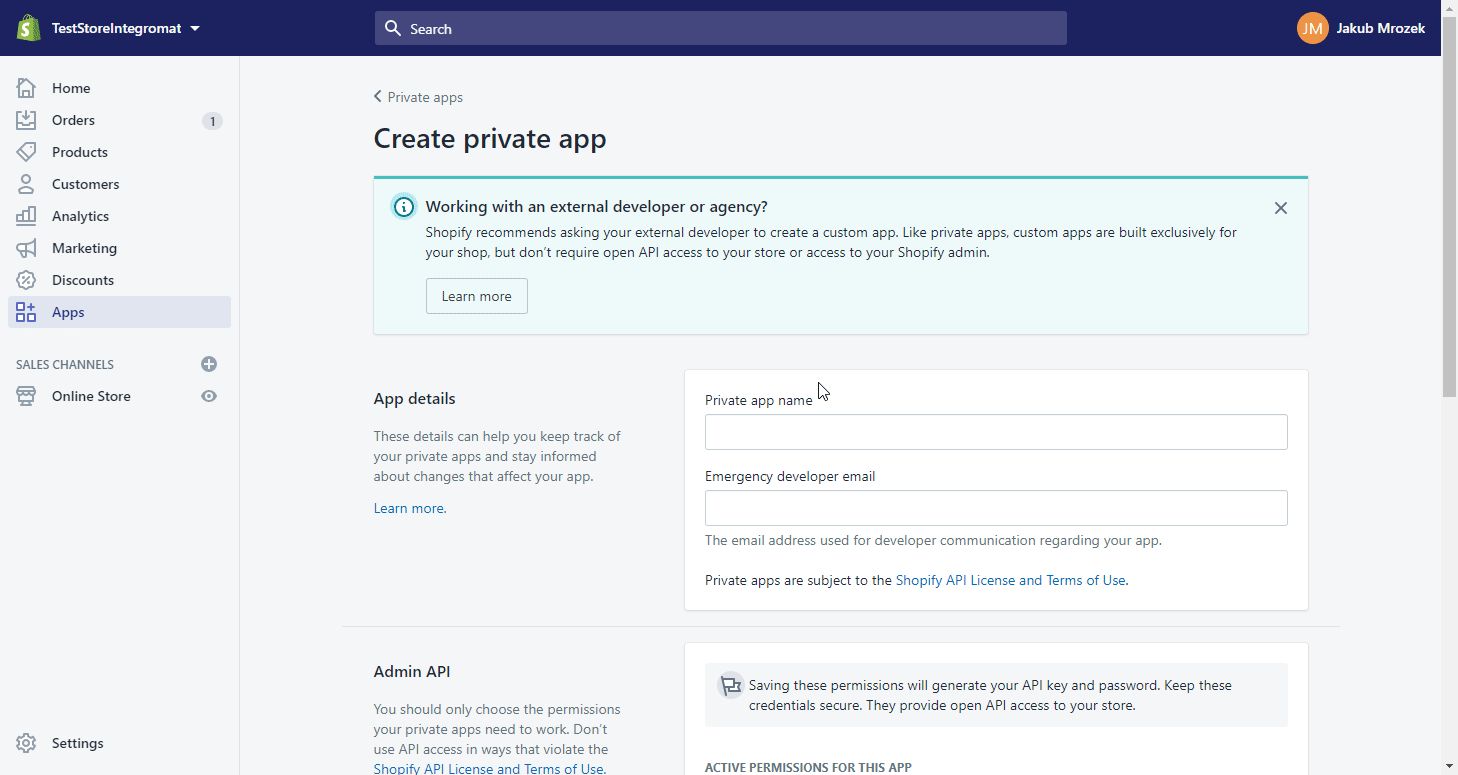Select Apps in the sidebar
The image size is (1458, 775).
click(120, 312)
